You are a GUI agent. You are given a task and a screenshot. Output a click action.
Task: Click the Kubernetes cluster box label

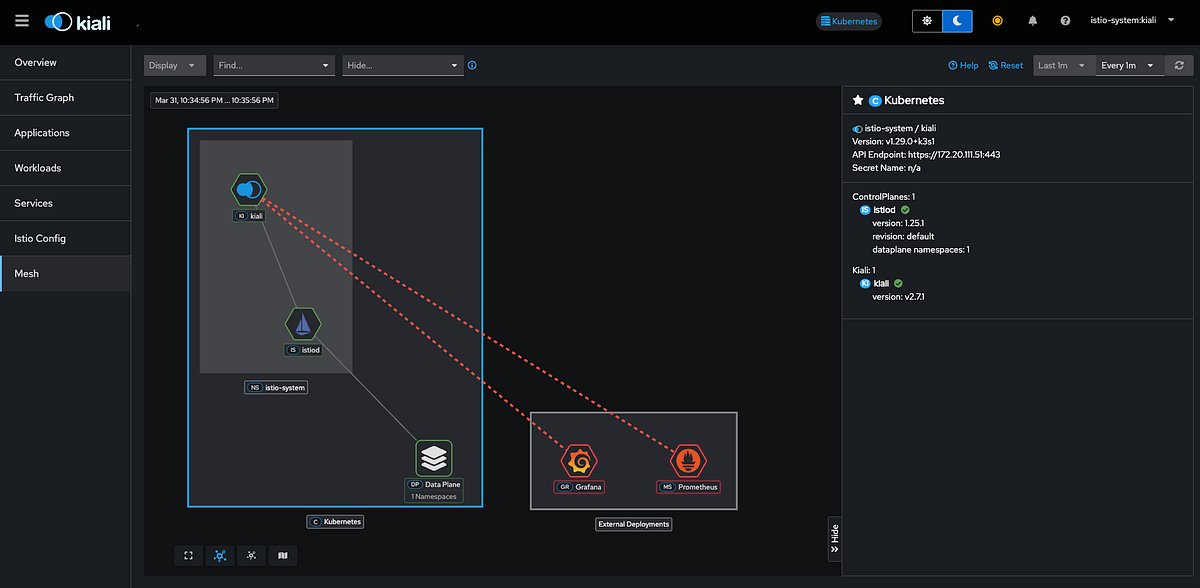(x=335, y=522)
